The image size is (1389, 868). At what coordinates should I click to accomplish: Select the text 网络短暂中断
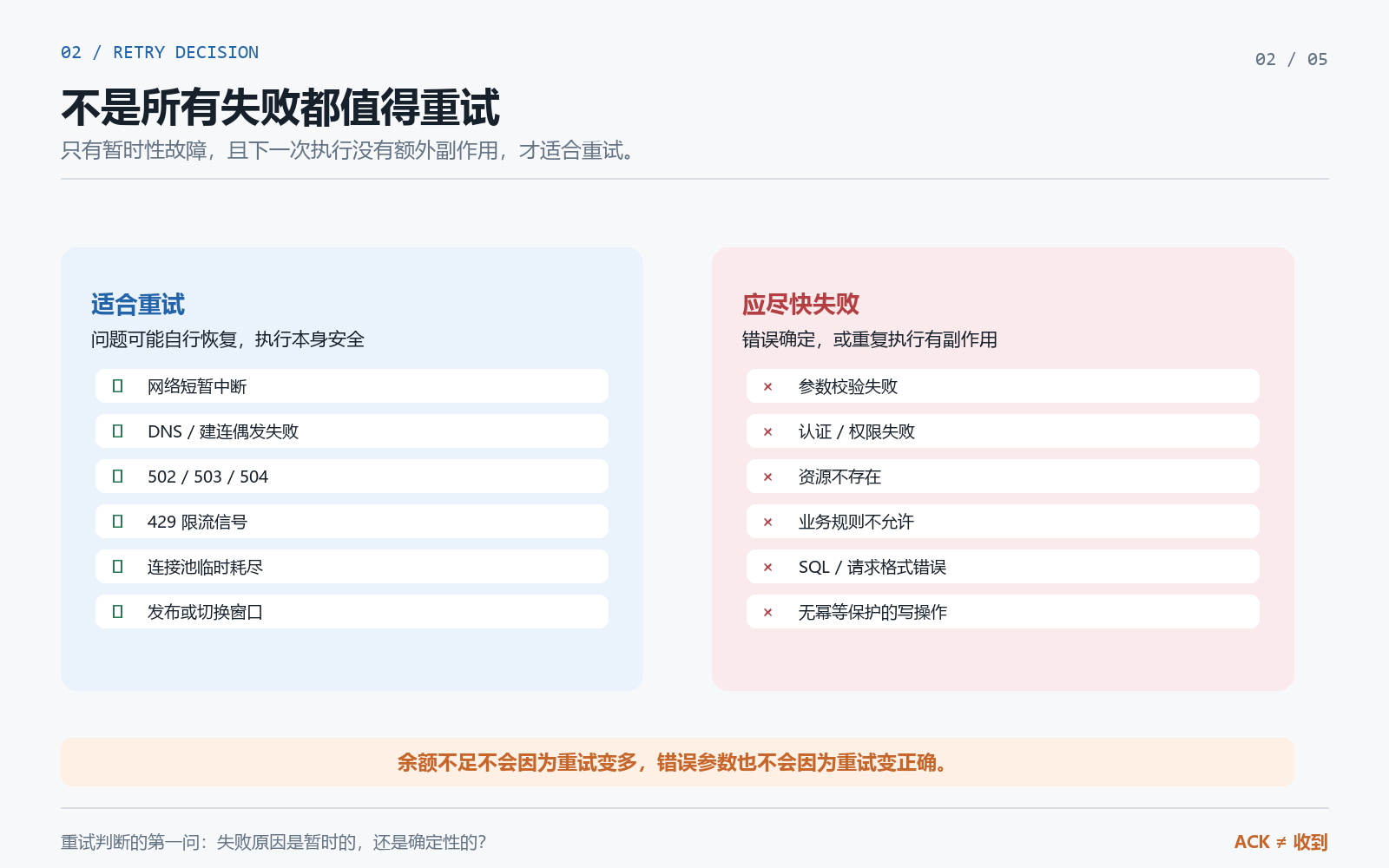[x=197, y=386]
